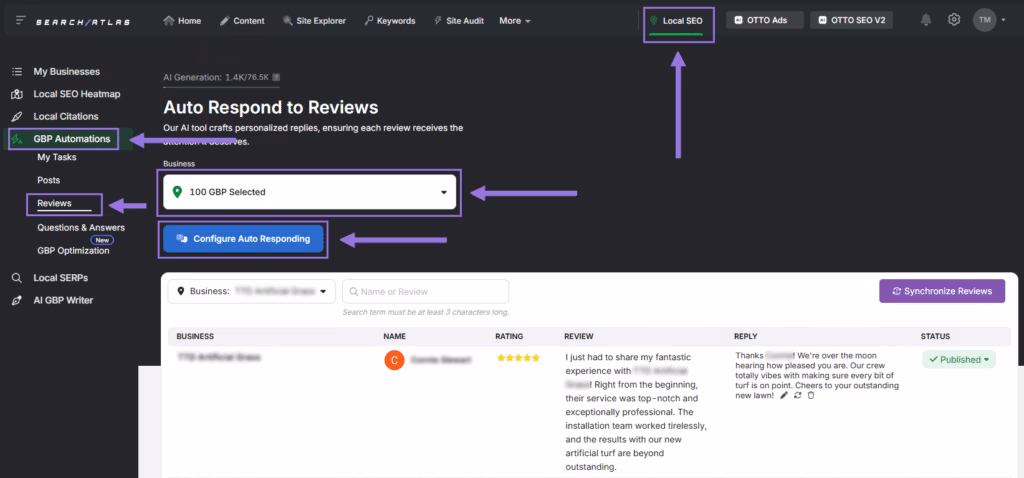Click the Synchronize Reviews button
The image size is (1024, 478).
click(x=941, y=291)
